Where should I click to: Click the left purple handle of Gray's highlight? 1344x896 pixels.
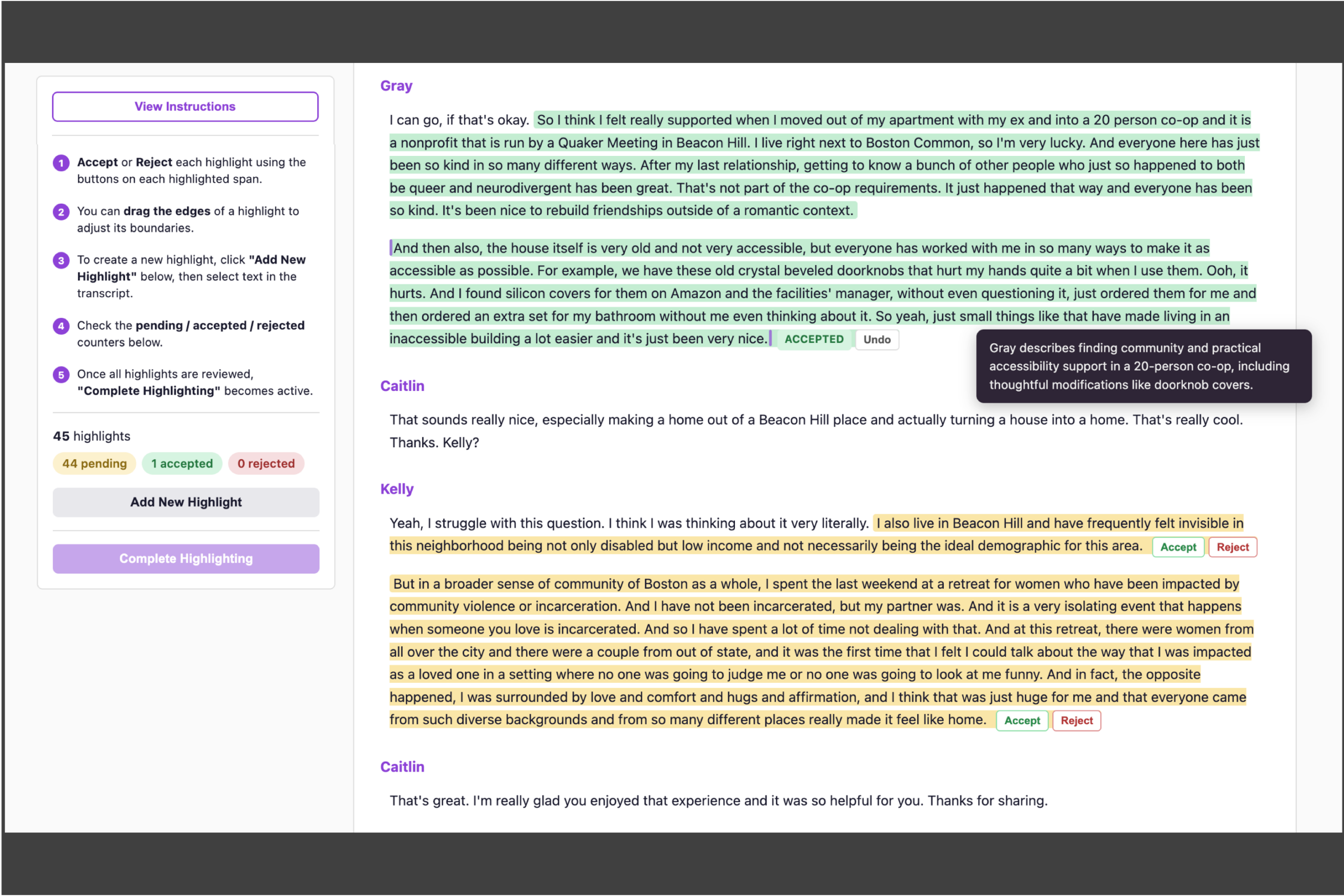[x=391, y=248]
